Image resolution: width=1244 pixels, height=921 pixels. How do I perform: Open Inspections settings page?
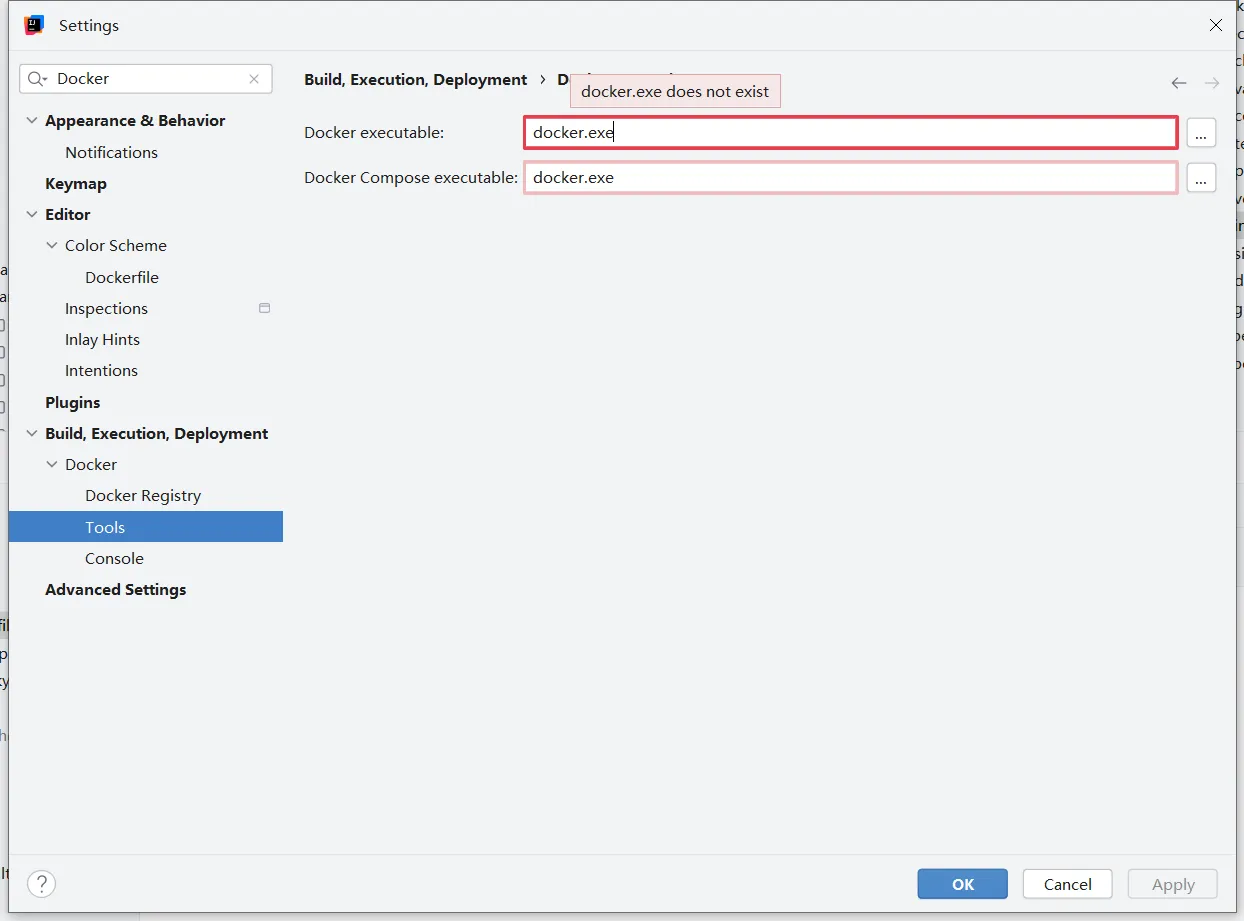coord(106,308)
